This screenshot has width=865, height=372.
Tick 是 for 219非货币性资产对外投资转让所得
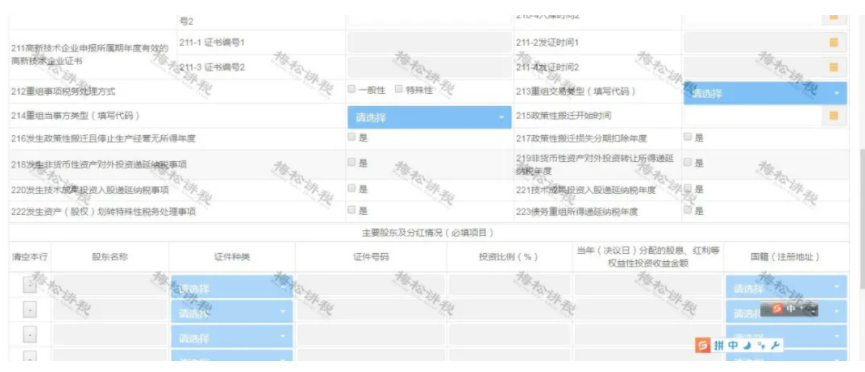coord(687,162)
